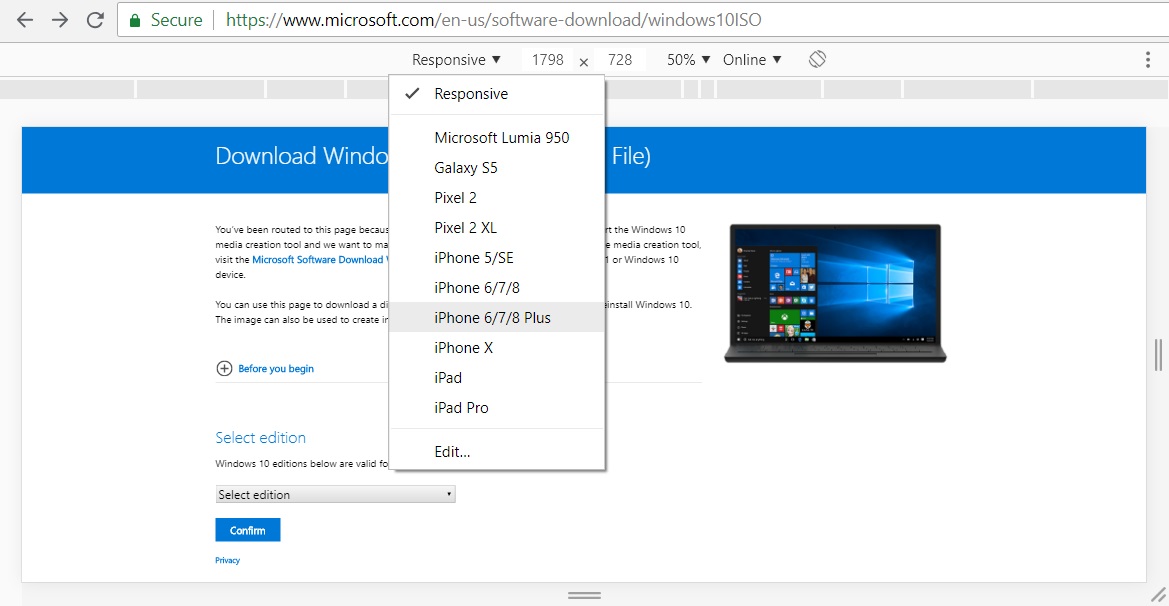This screenshot has width=1169, height=606.
Task: Go back with the browser back arrow
Action: point(25,20)
